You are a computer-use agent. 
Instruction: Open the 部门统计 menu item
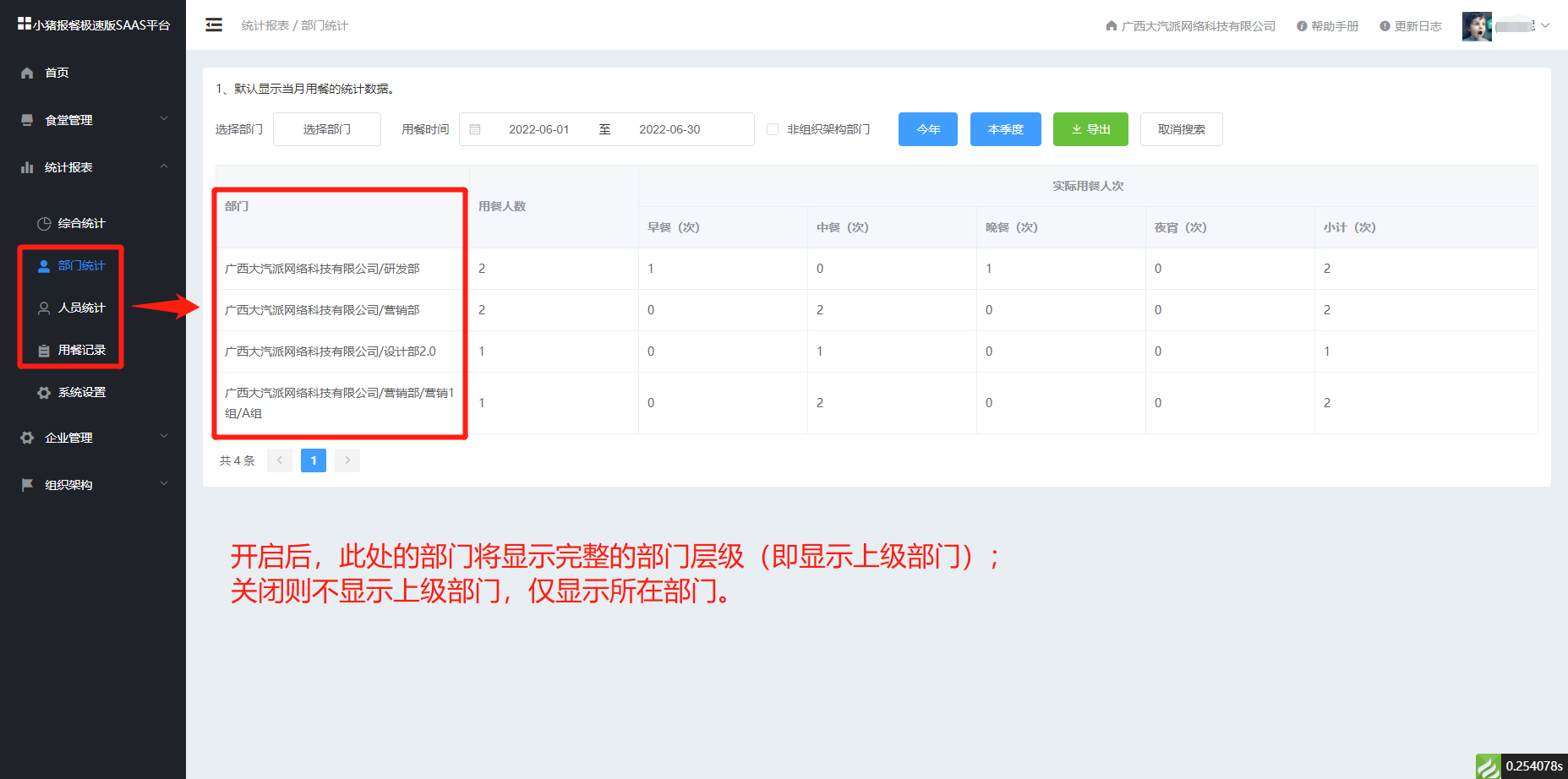(81, 265)
